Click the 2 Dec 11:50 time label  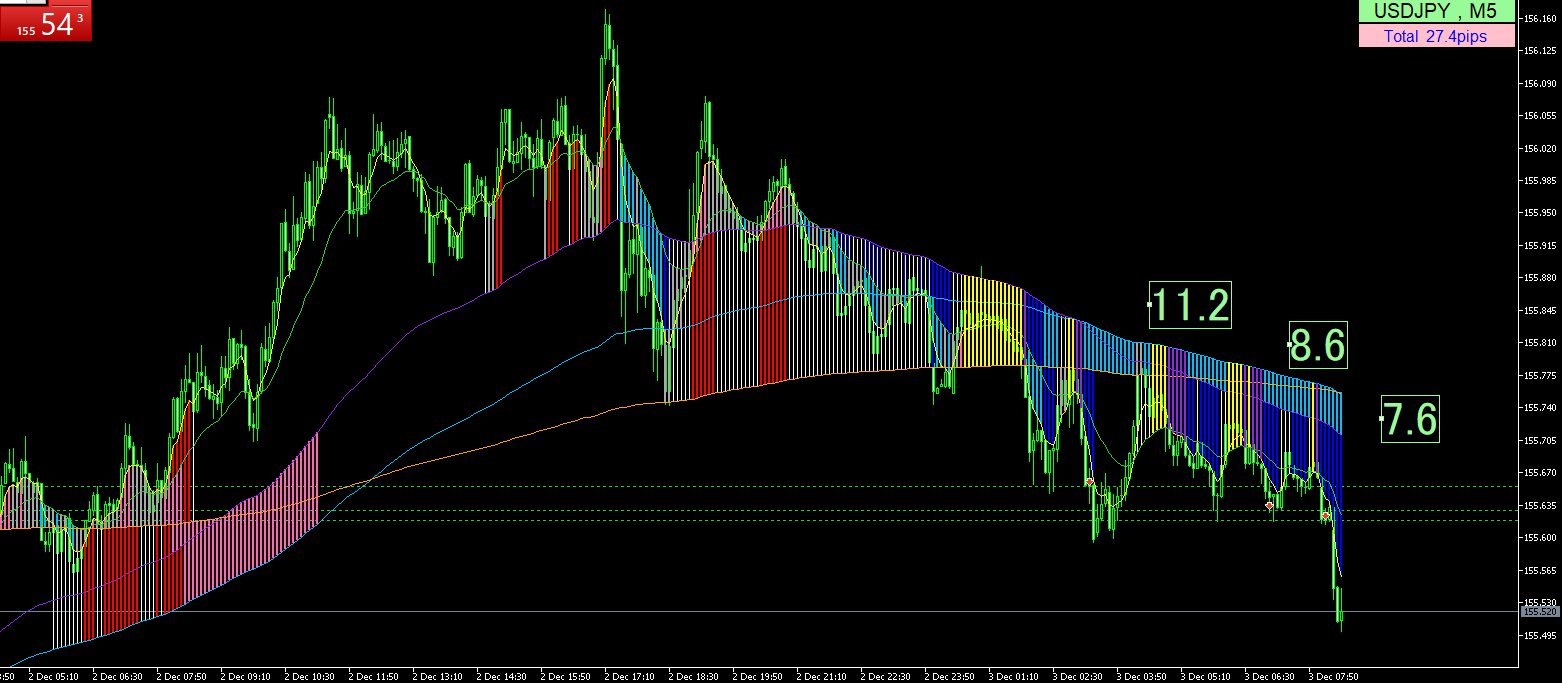(x=373, y=676)
